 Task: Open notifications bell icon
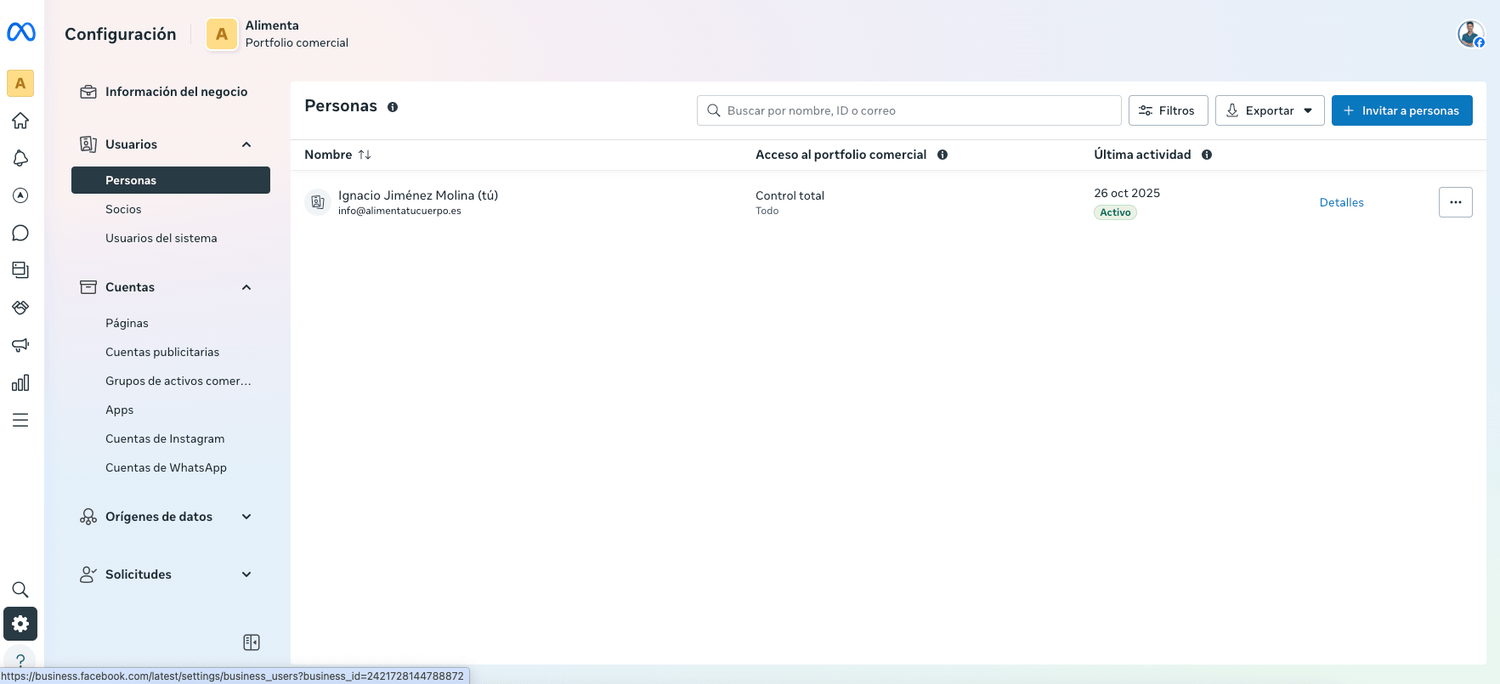coord(20,158)
